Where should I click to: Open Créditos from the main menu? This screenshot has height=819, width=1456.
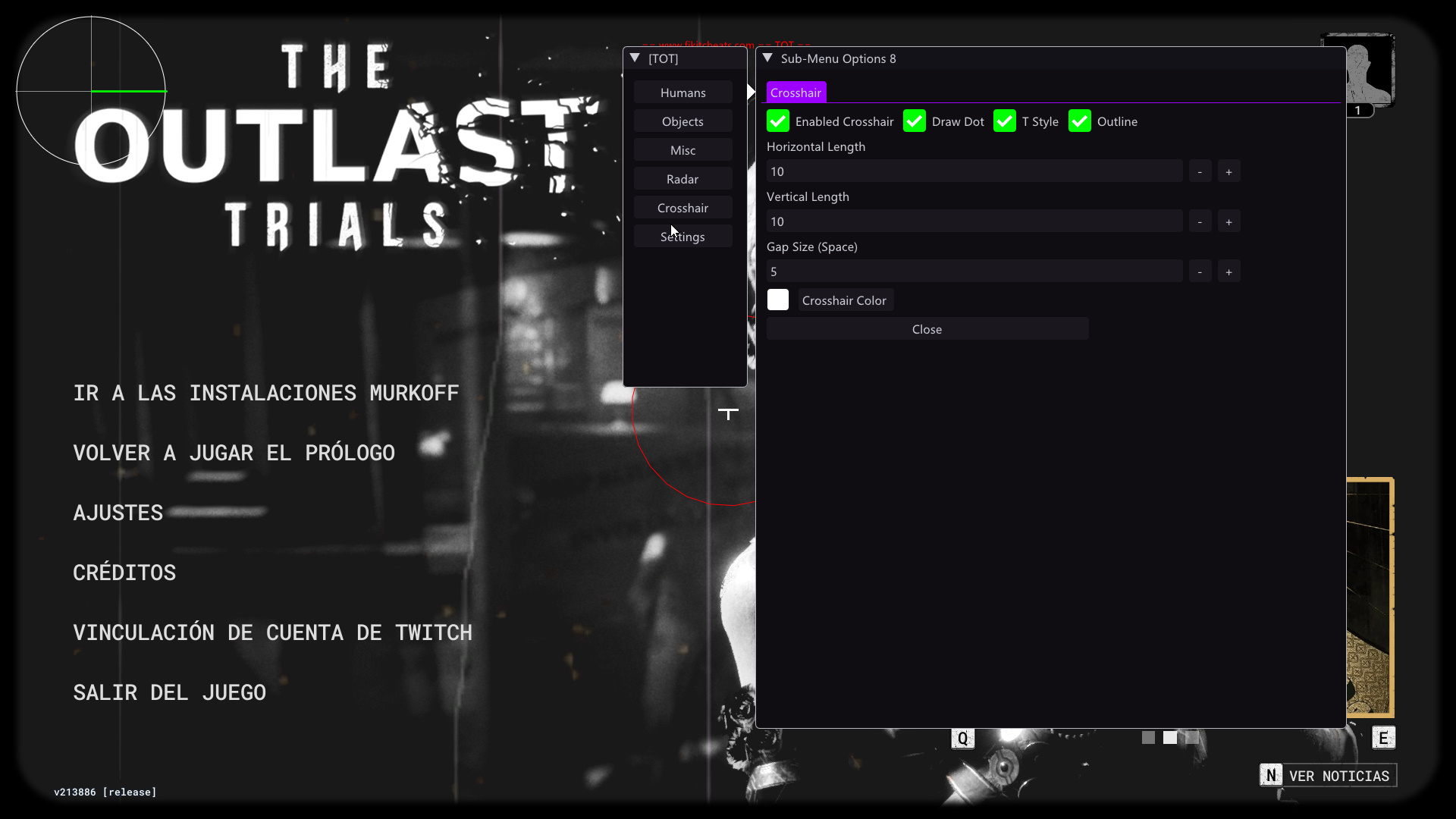(124, 573)
